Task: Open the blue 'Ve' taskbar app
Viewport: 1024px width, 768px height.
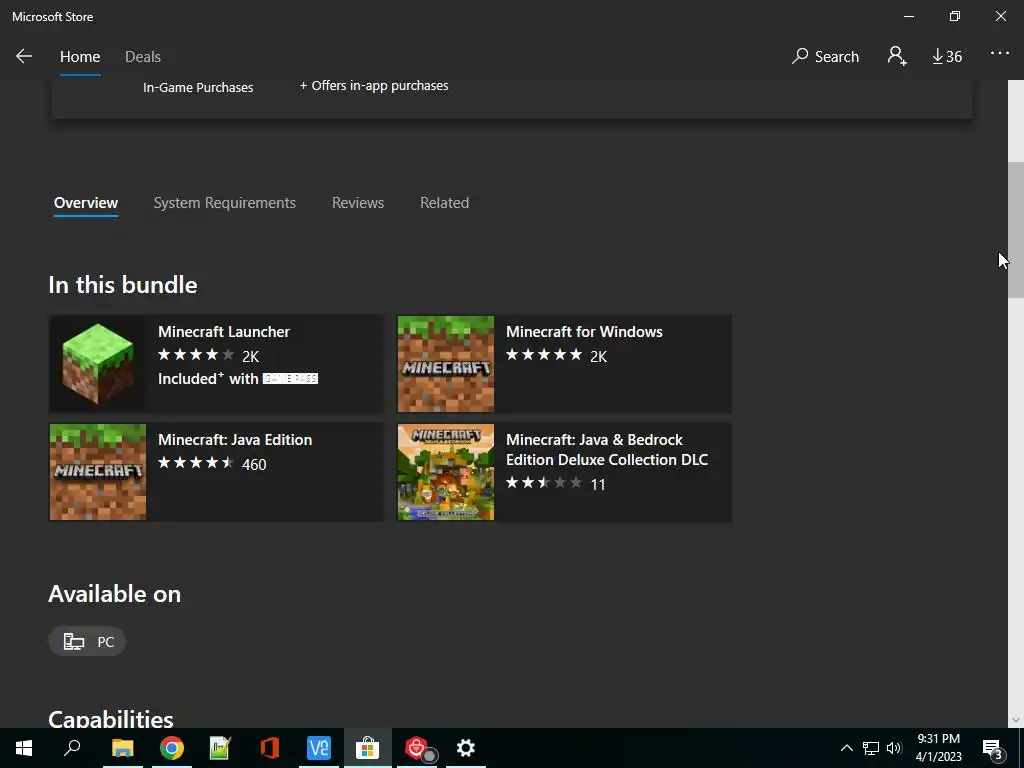Action: (x=319, y=748)
